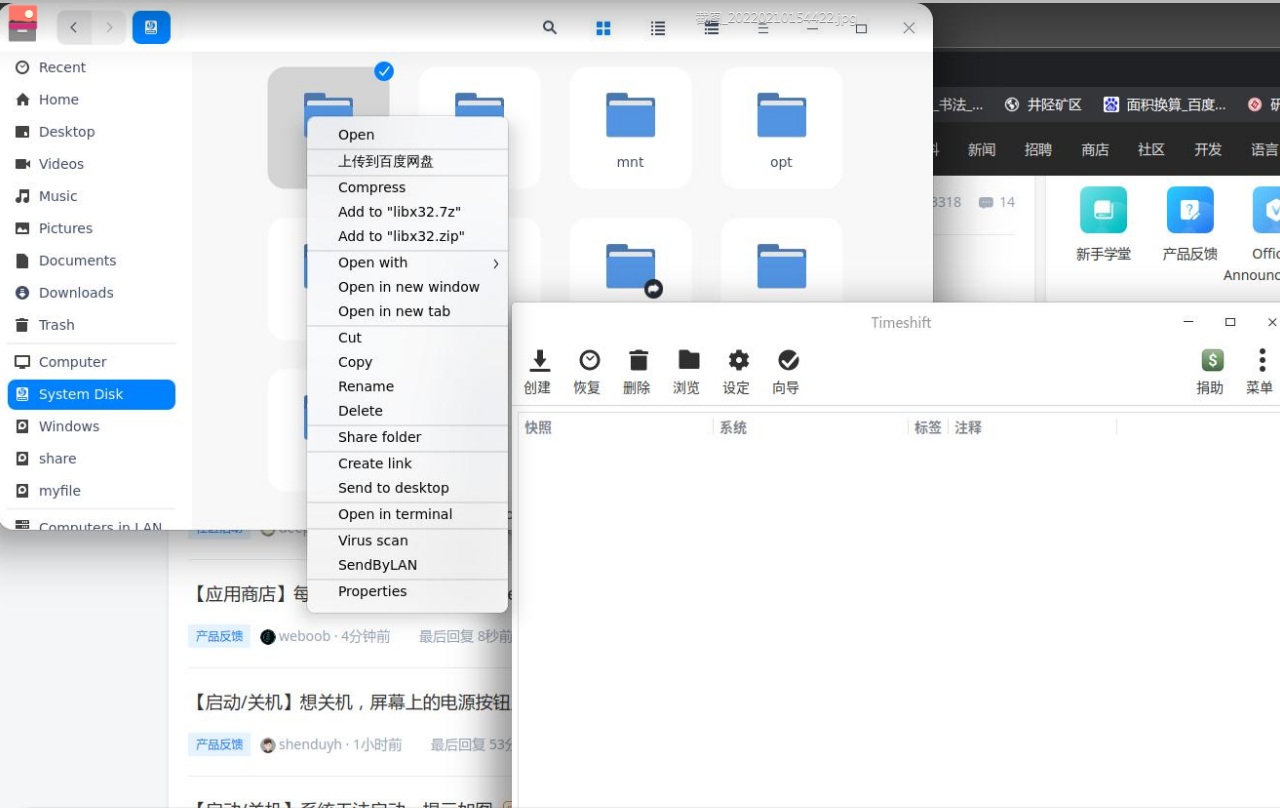1280x808 pixels.
Task: Open Trash in sidebar
Action: [x=91, y=324]
